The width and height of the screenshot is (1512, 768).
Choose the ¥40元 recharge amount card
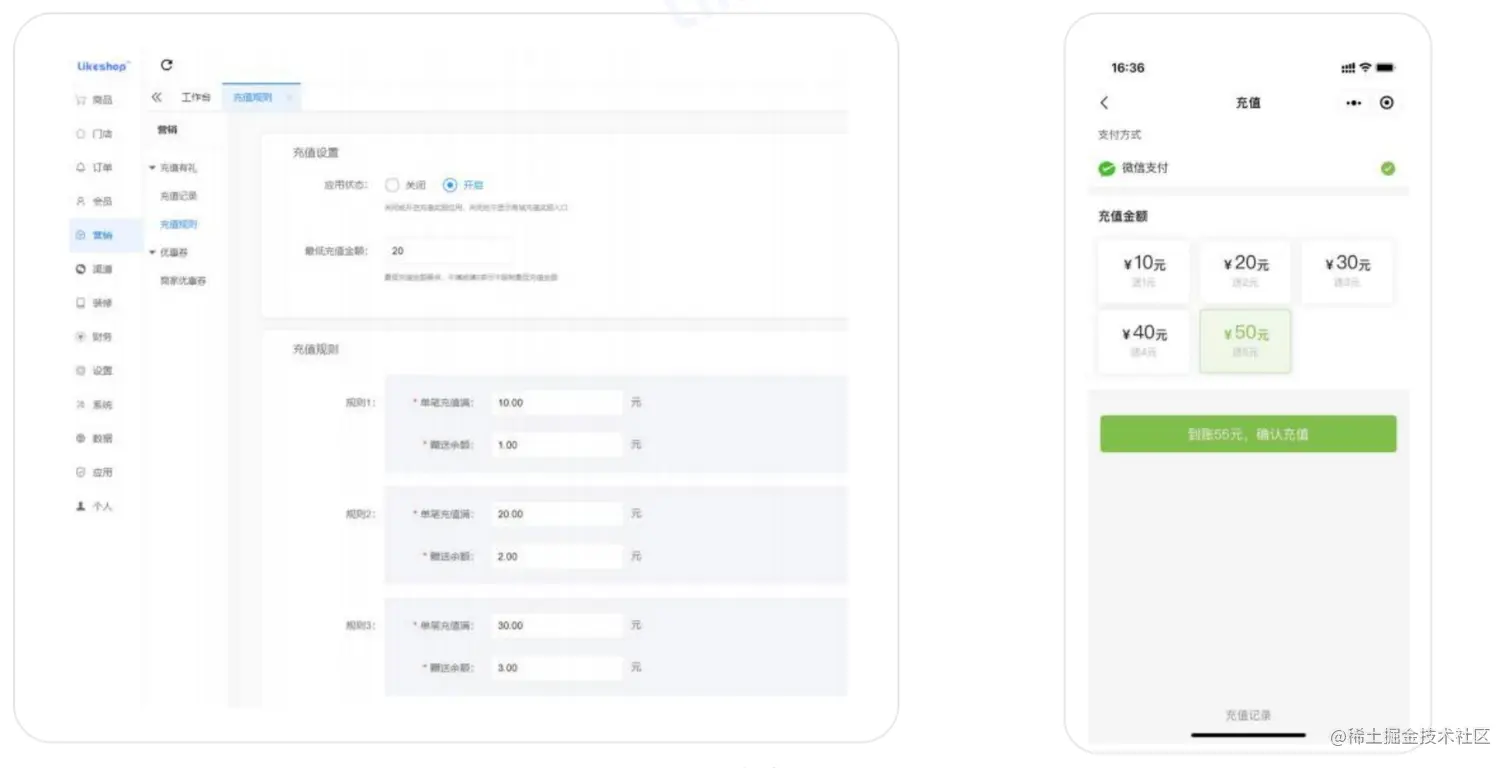click(1144, 341)
